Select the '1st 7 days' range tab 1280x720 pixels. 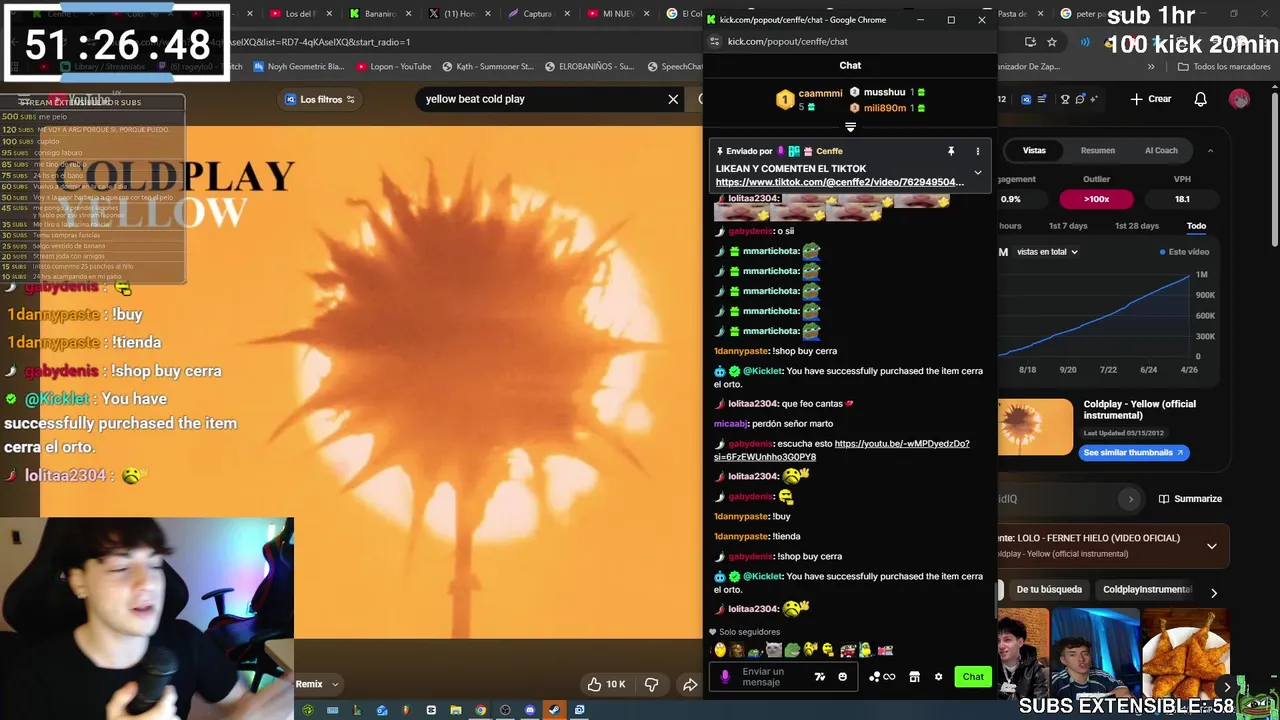[x=1068, y=226]
